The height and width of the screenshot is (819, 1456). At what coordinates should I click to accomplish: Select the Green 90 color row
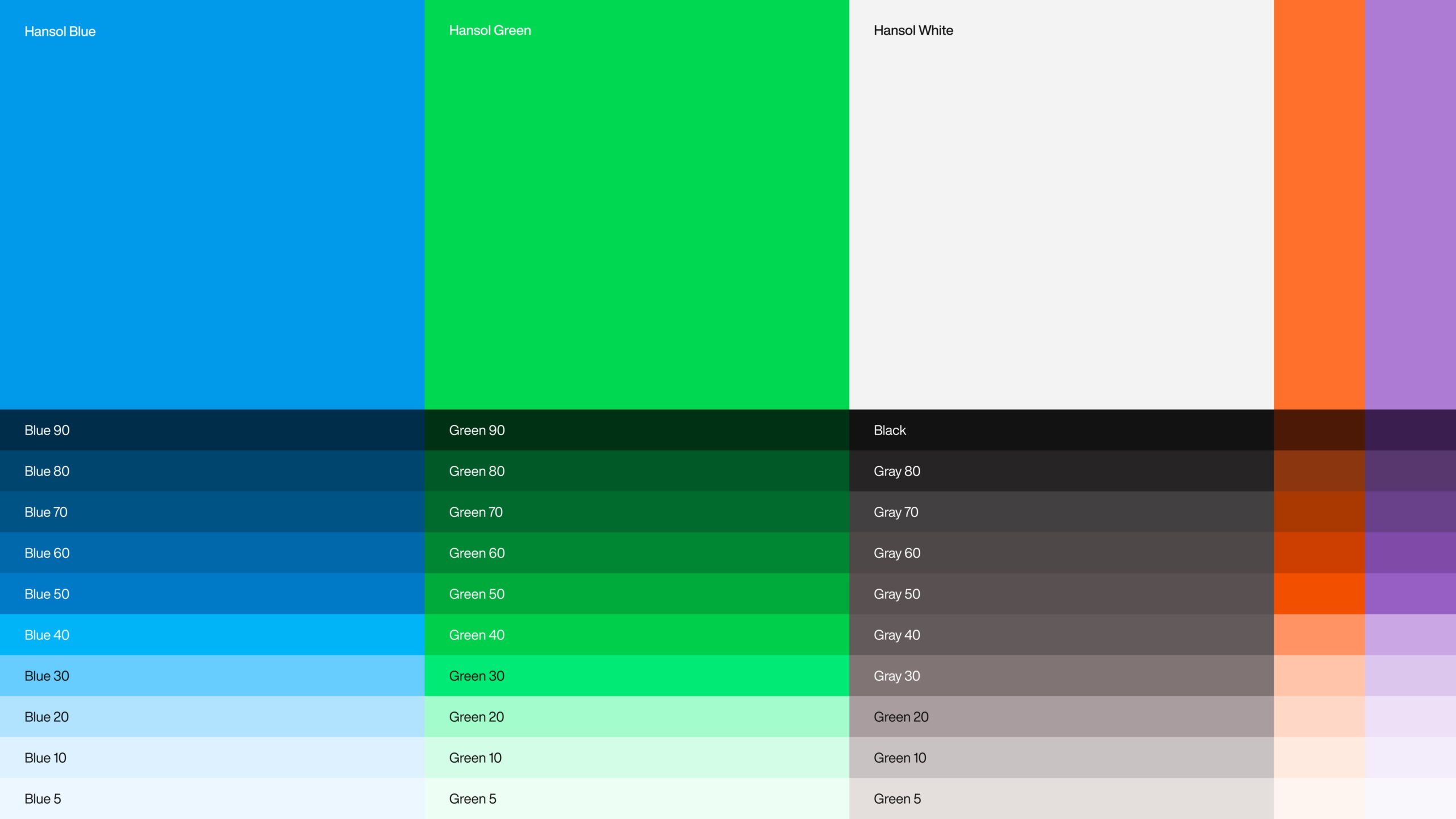[x=636, y=430]
